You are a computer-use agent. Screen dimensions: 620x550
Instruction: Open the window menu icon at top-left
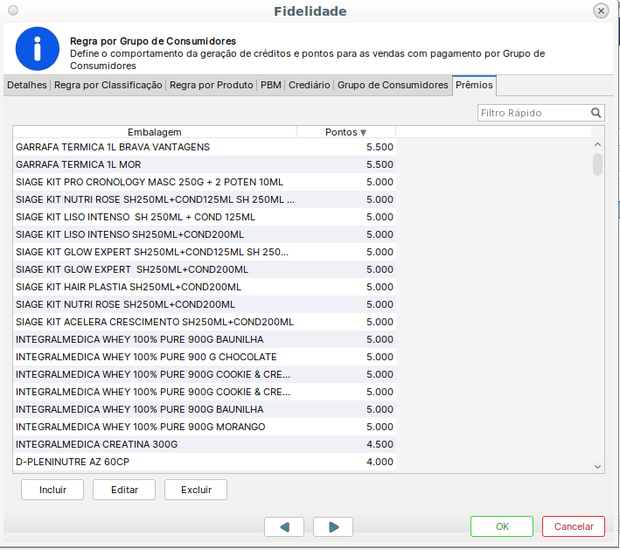point(12,11)
